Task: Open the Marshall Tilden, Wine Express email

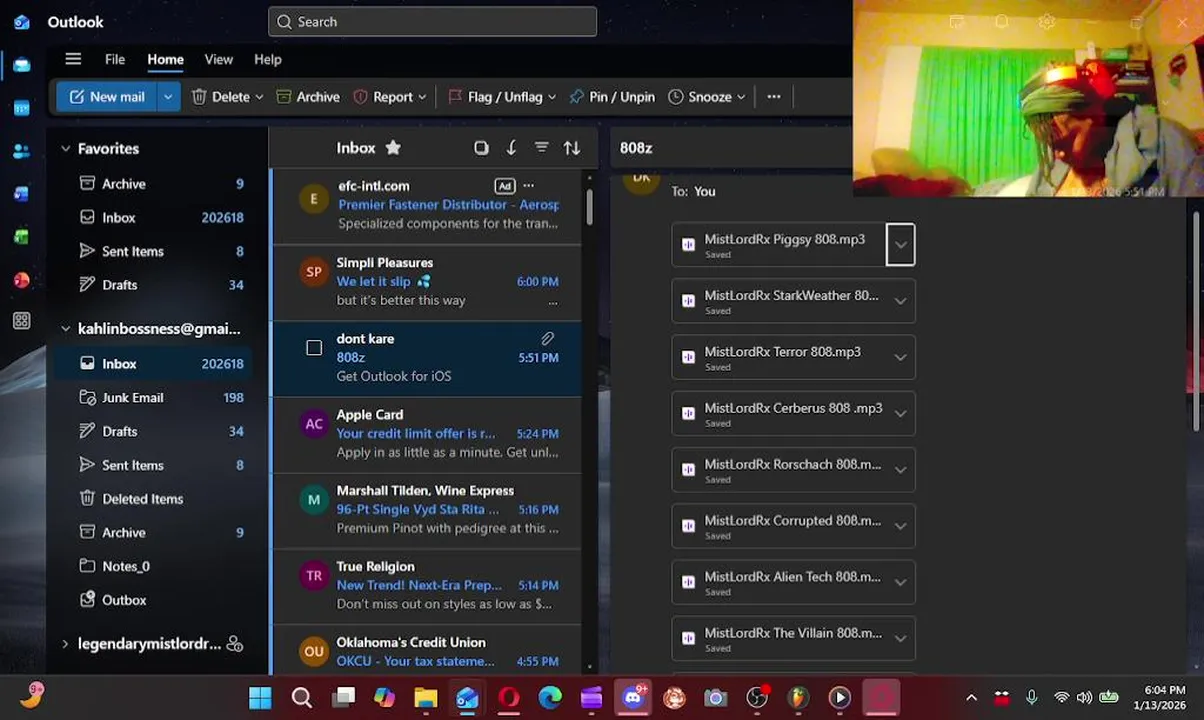Action: click(427, 510)
